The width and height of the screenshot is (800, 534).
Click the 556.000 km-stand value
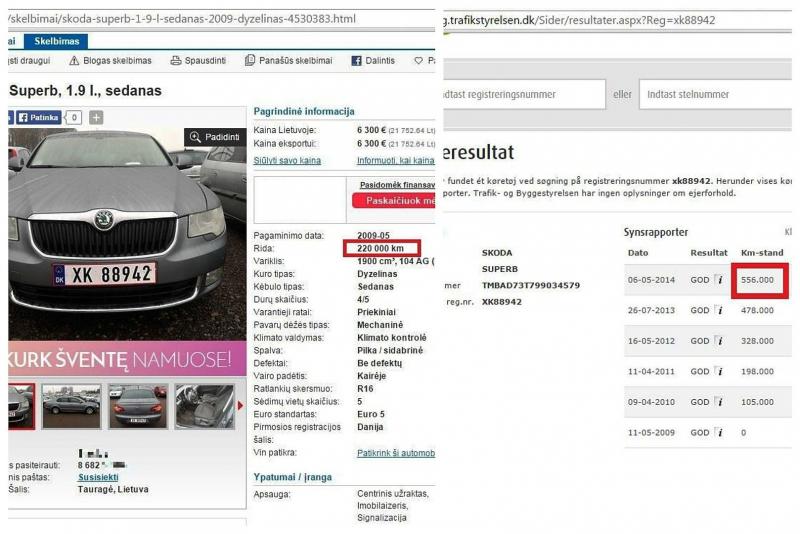tap(757, 280)
